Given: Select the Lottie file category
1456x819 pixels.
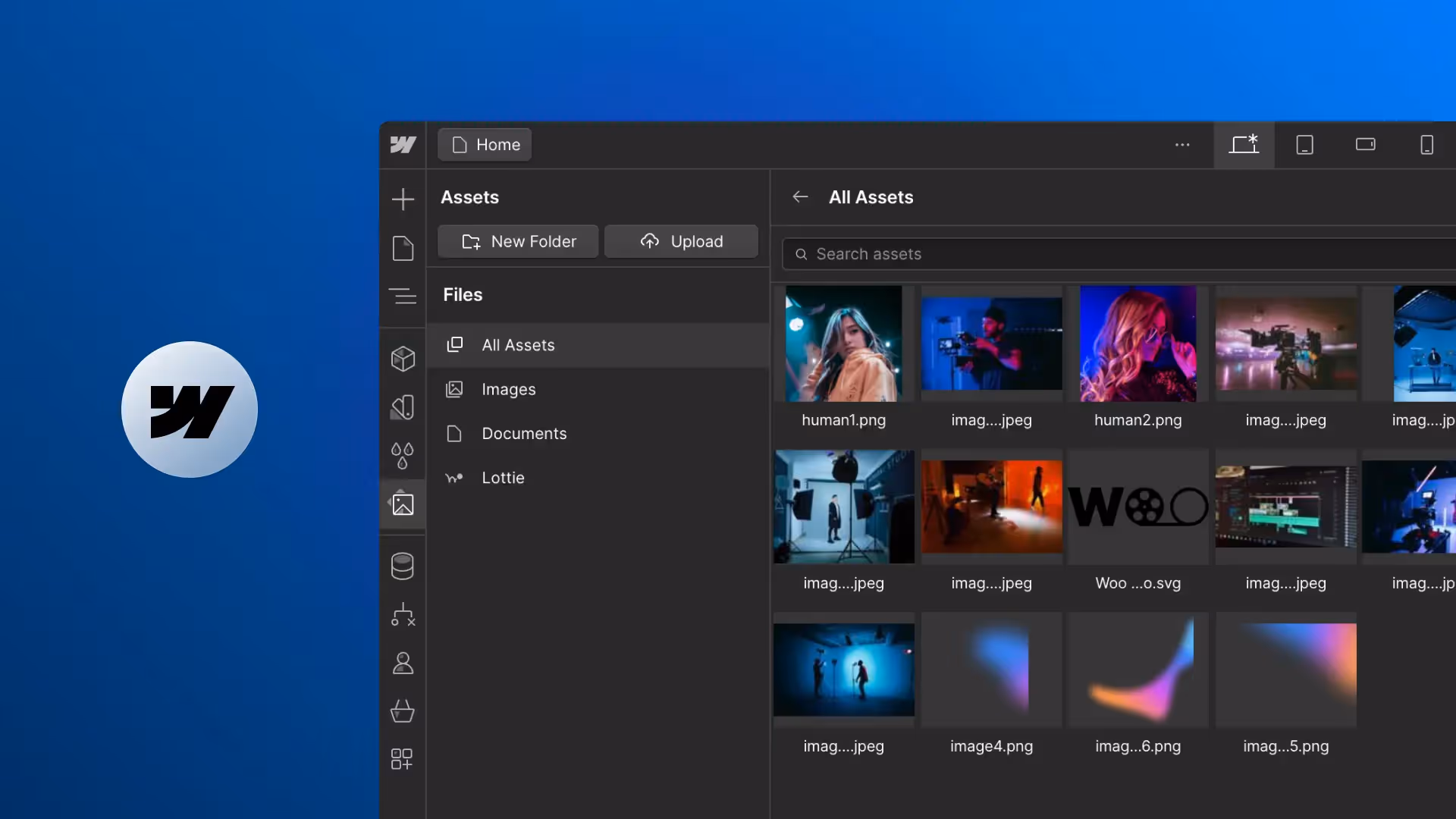Looking at the screenshot, I should (503, 478).
